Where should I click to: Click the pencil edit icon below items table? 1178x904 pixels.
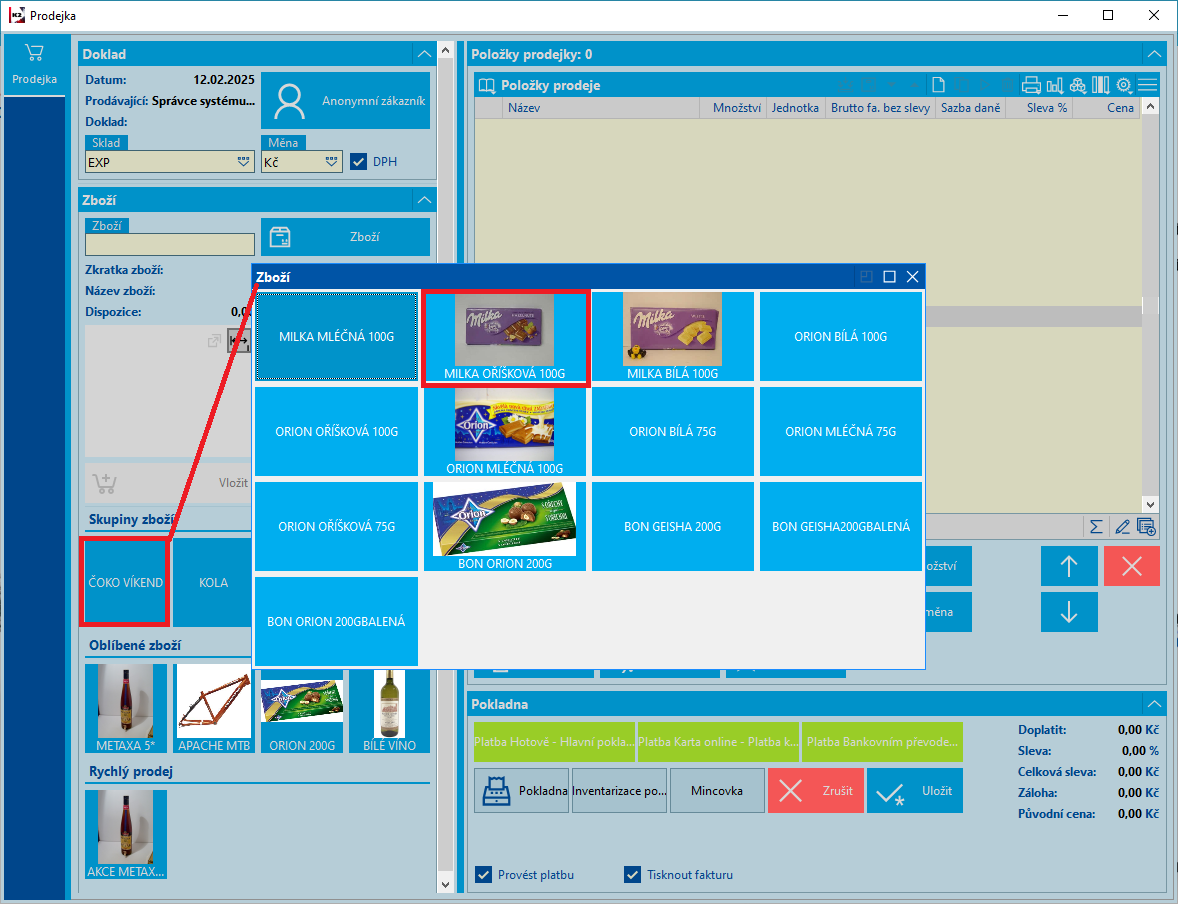point(1122,527)
